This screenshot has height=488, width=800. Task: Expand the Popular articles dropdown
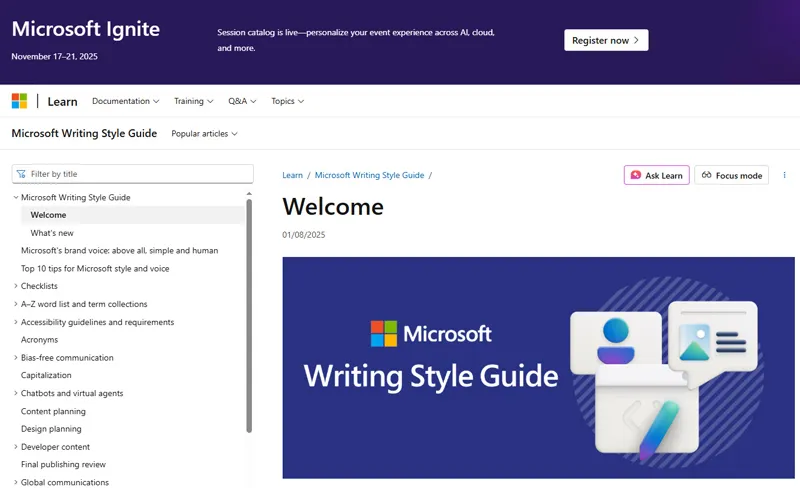tap(204, 133)
